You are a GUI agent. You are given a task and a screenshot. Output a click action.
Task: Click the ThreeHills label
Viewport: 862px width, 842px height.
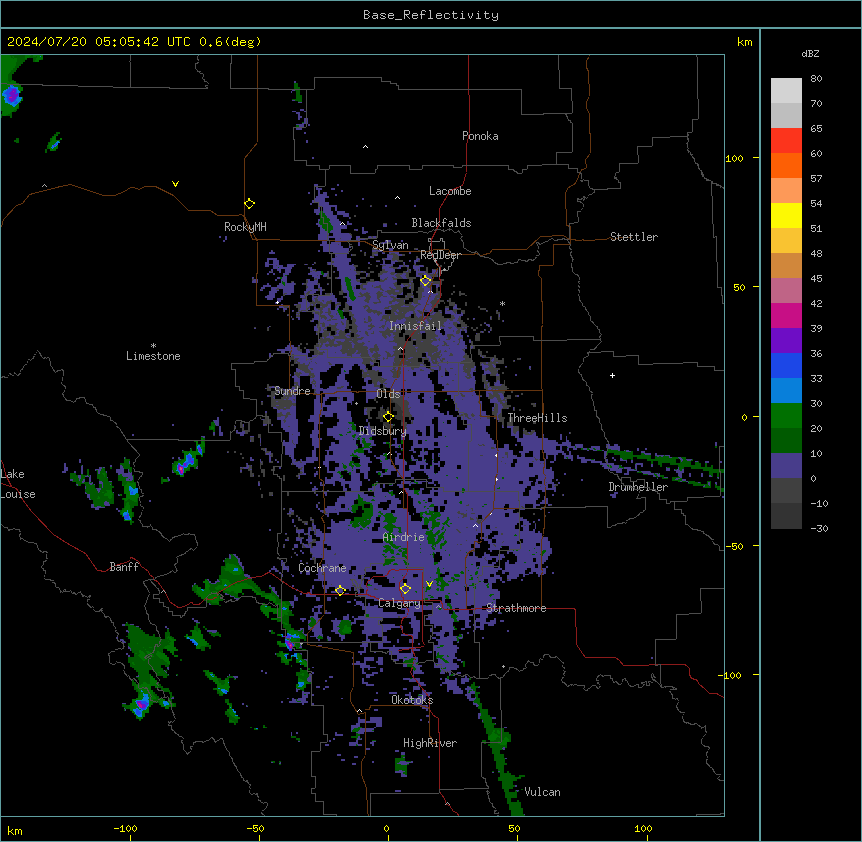pos(537,418)
